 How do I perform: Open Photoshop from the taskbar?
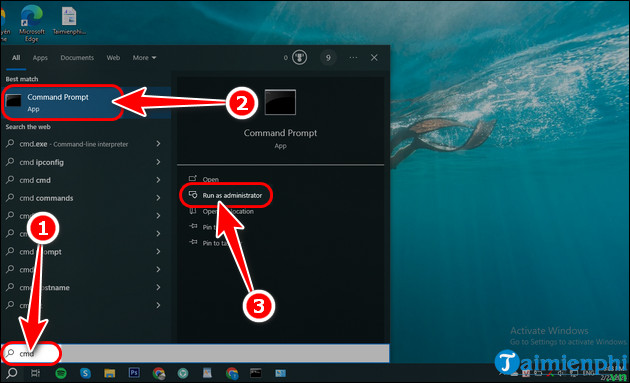134,373
